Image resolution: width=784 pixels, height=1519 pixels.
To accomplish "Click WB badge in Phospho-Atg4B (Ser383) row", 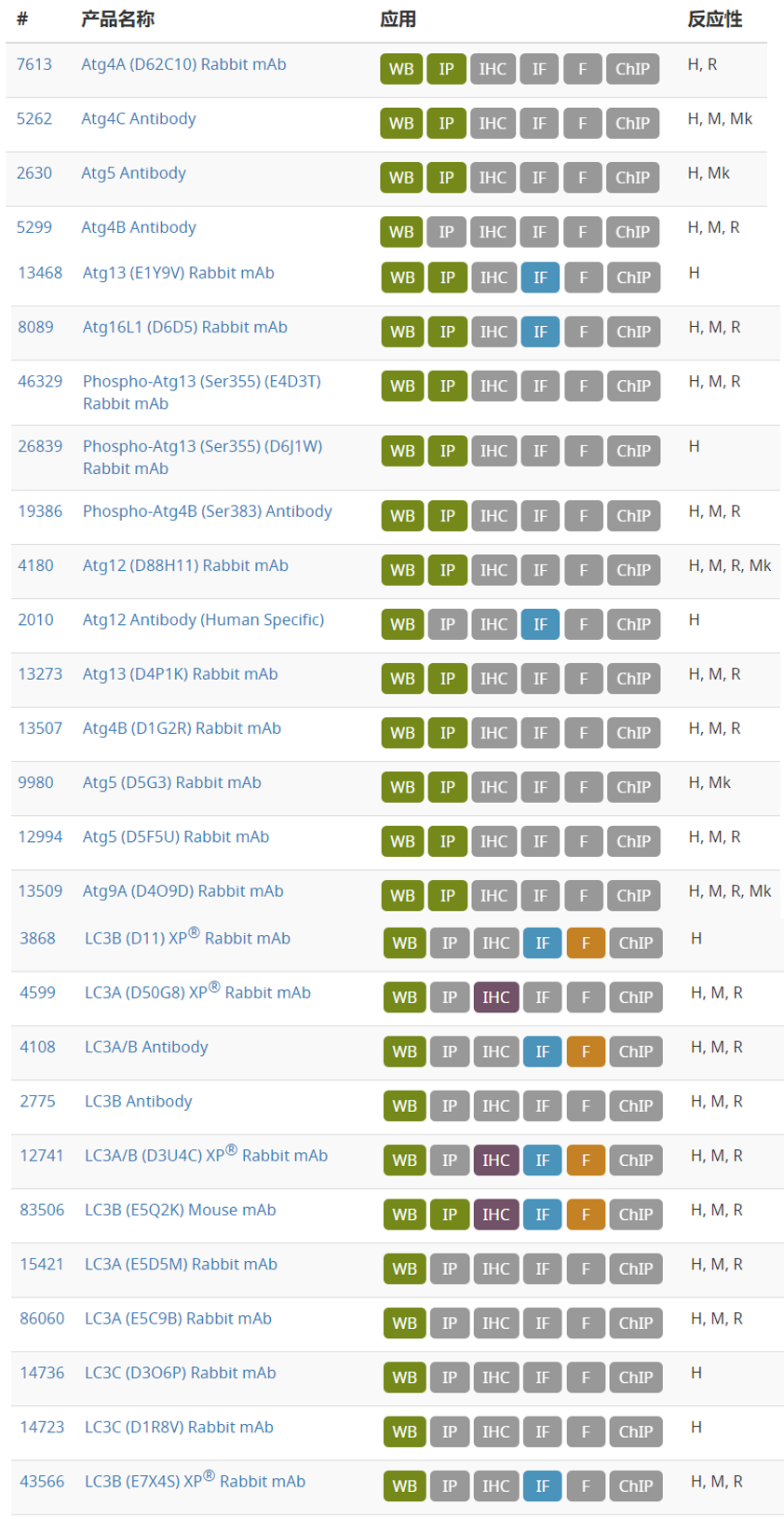I will pyautogui.click(x=402, y=516).
